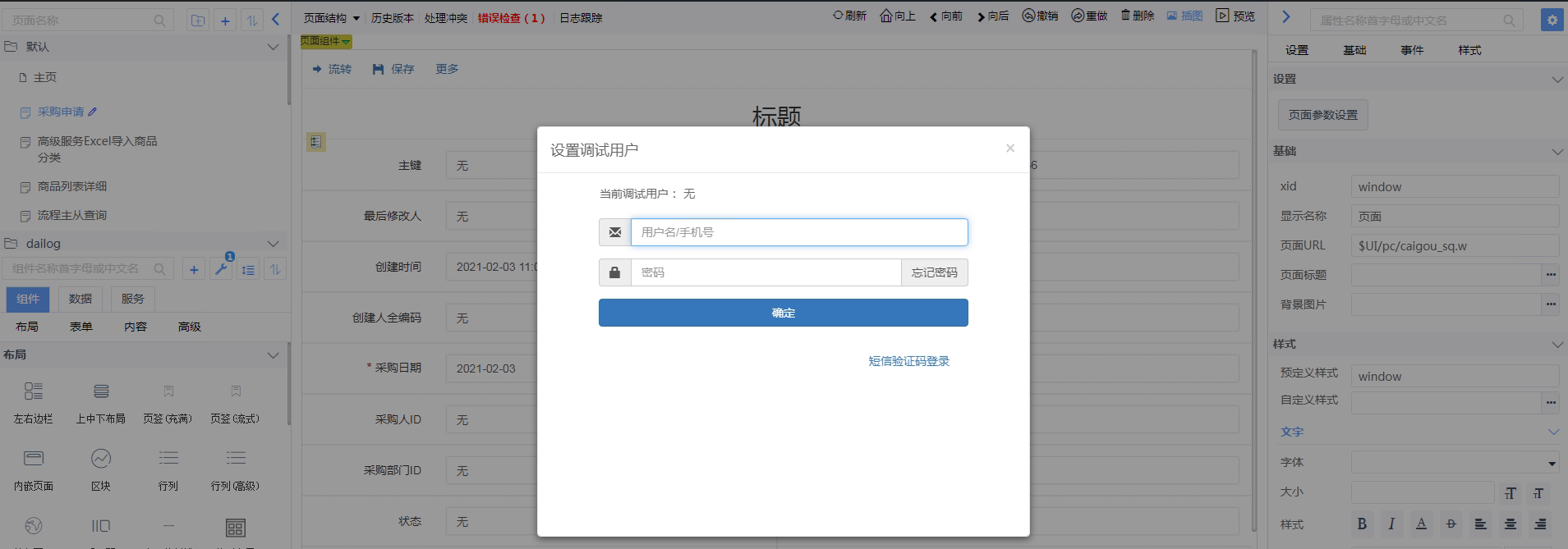The width and height of the screenshot is (1568, 549).
Task: Select the 区块 layout component icon
Action: [101, 458]
